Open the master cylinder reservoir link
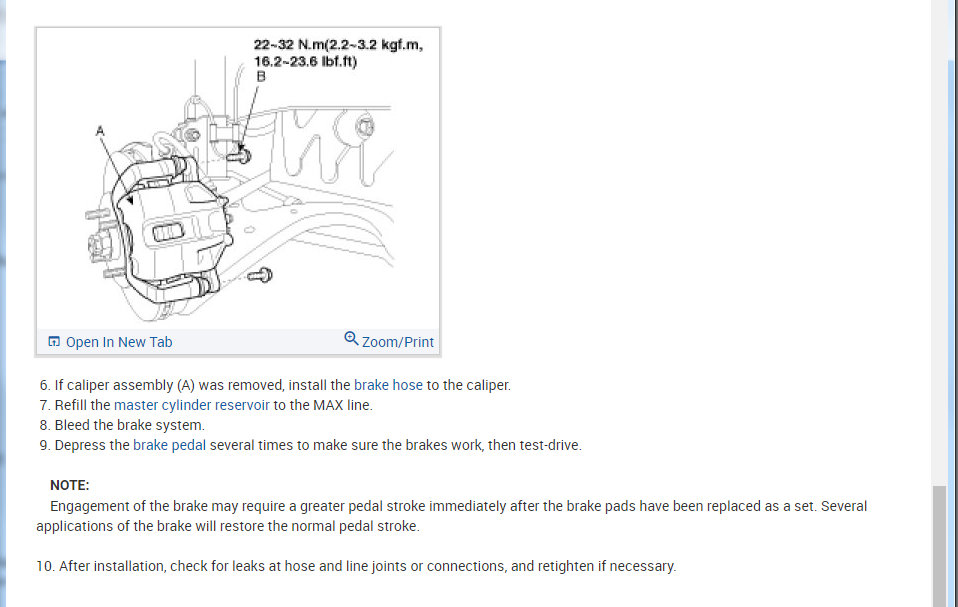Viewport: 958px width, 607px height. (191, 405)
